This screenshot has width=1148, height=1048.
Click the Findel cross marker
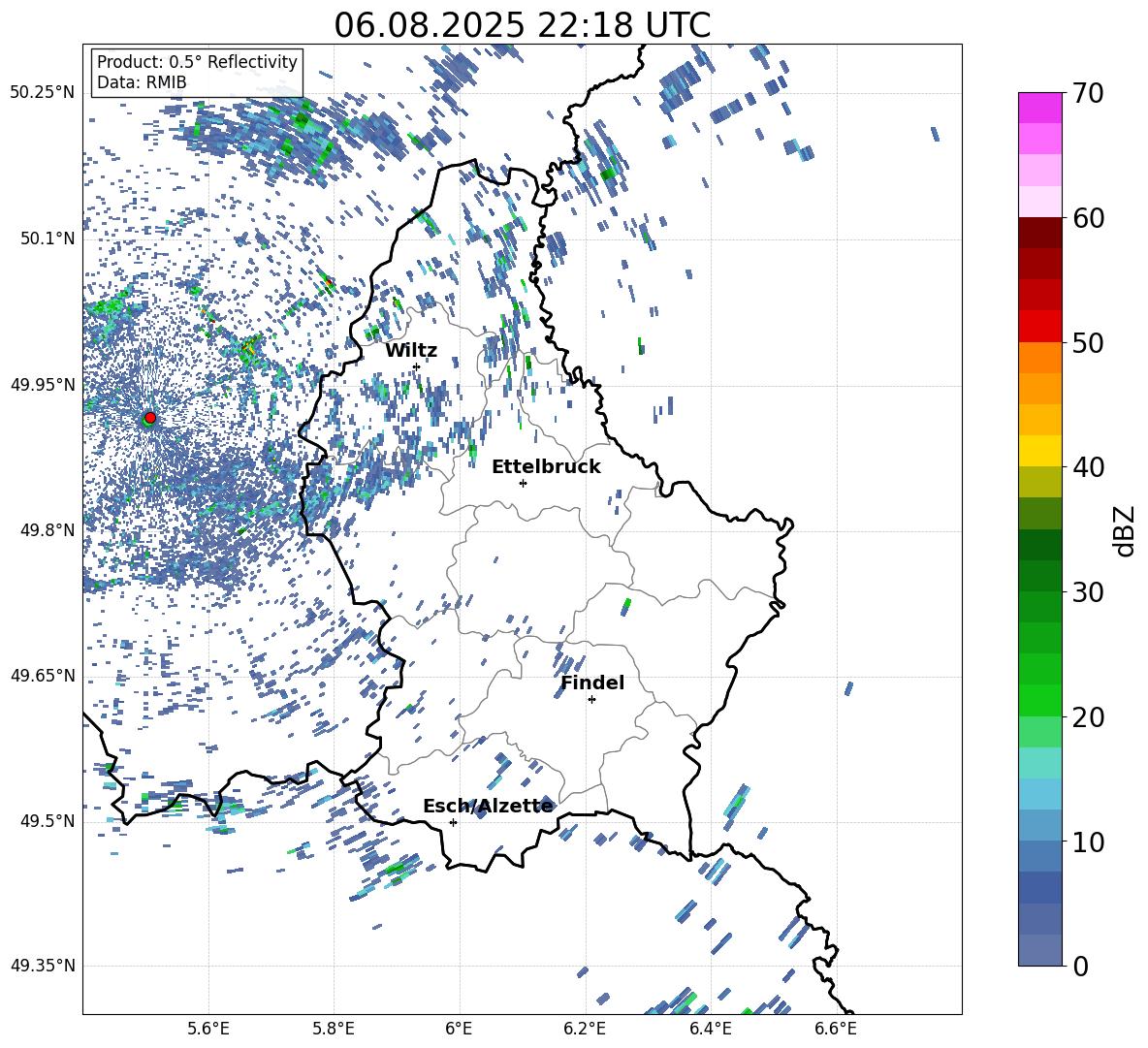click(x=591, y=700)
